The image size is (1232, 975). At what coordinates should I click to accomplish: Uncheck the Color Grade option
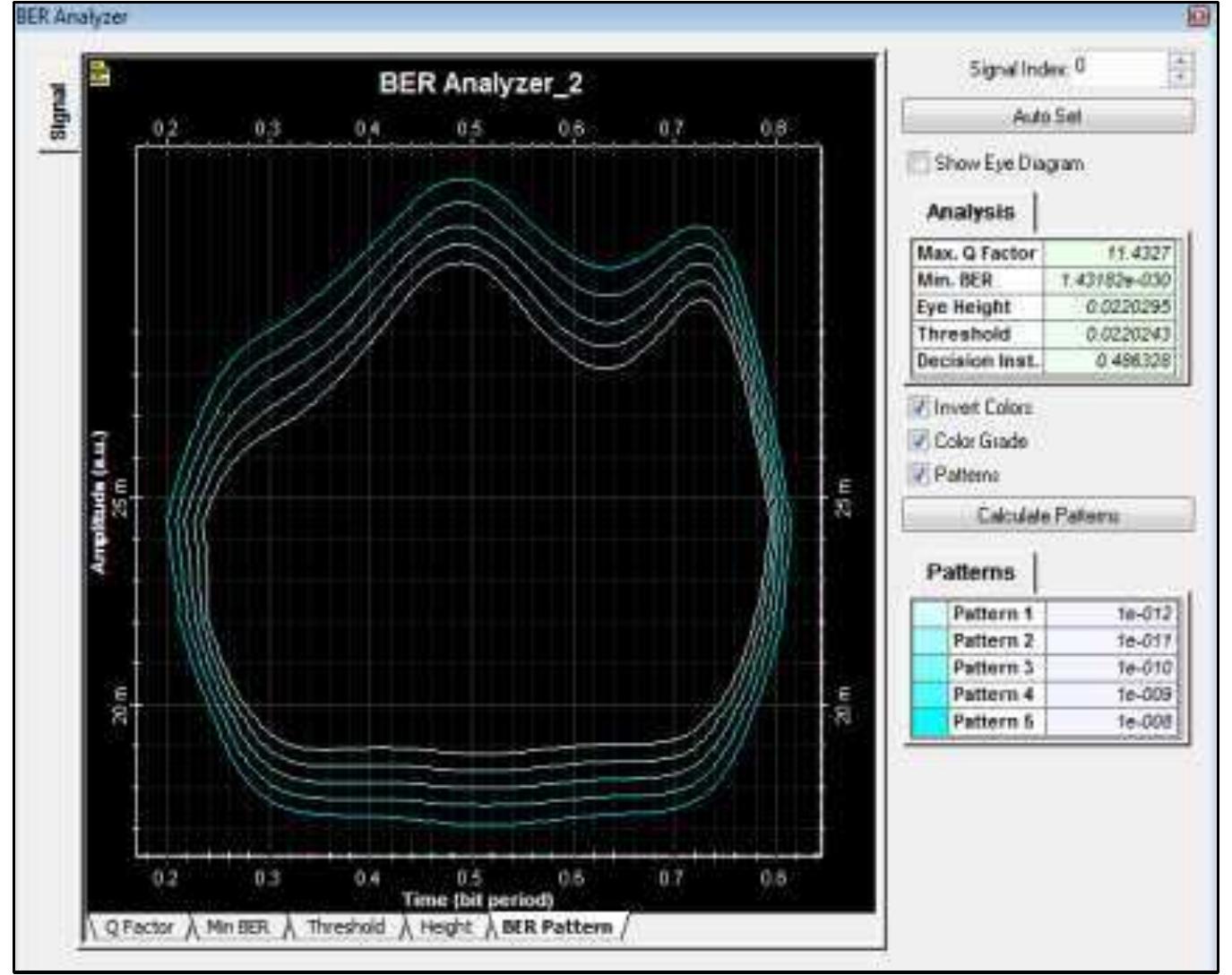918,440
